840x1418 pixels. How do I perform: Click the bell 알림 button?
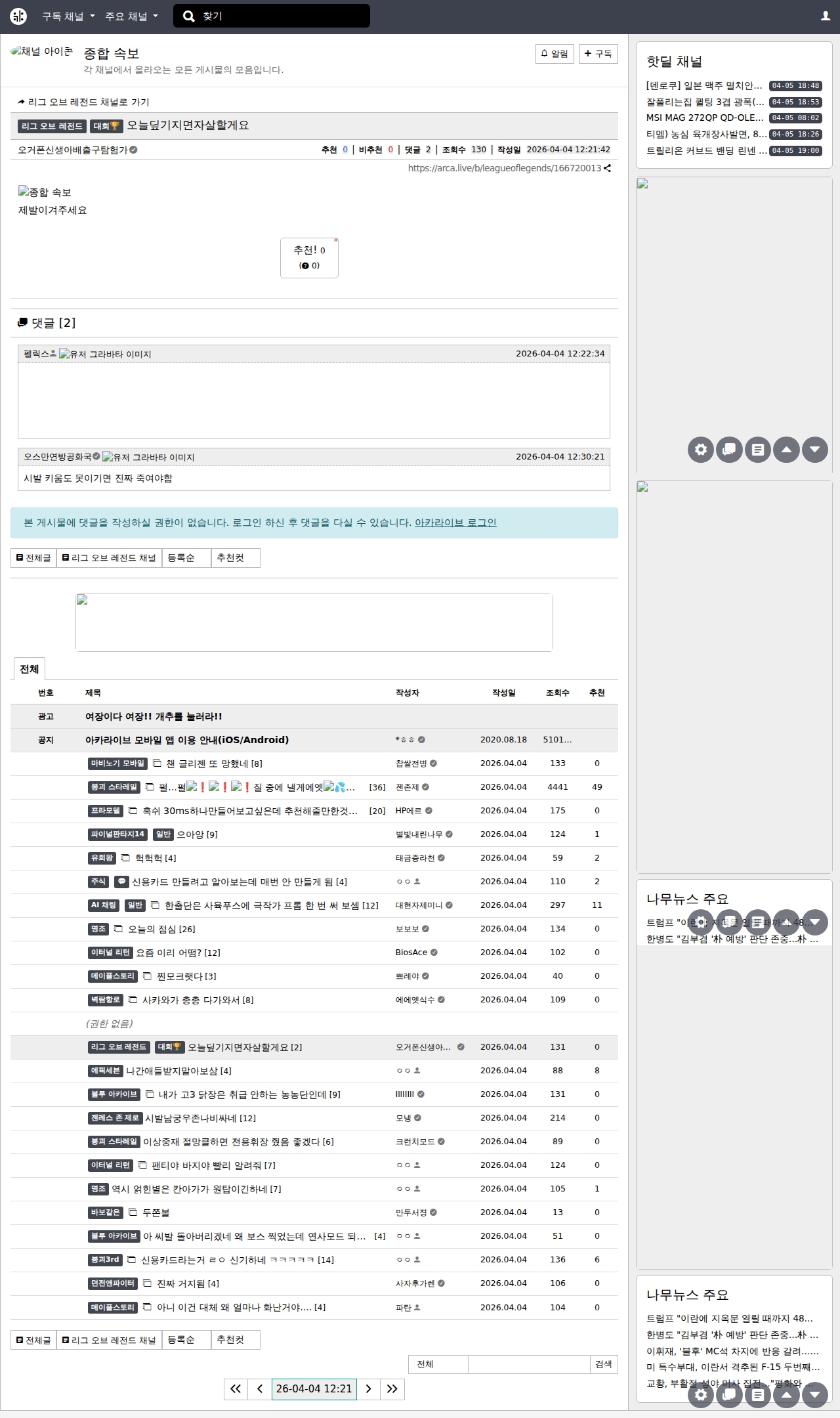click(555, 54)
